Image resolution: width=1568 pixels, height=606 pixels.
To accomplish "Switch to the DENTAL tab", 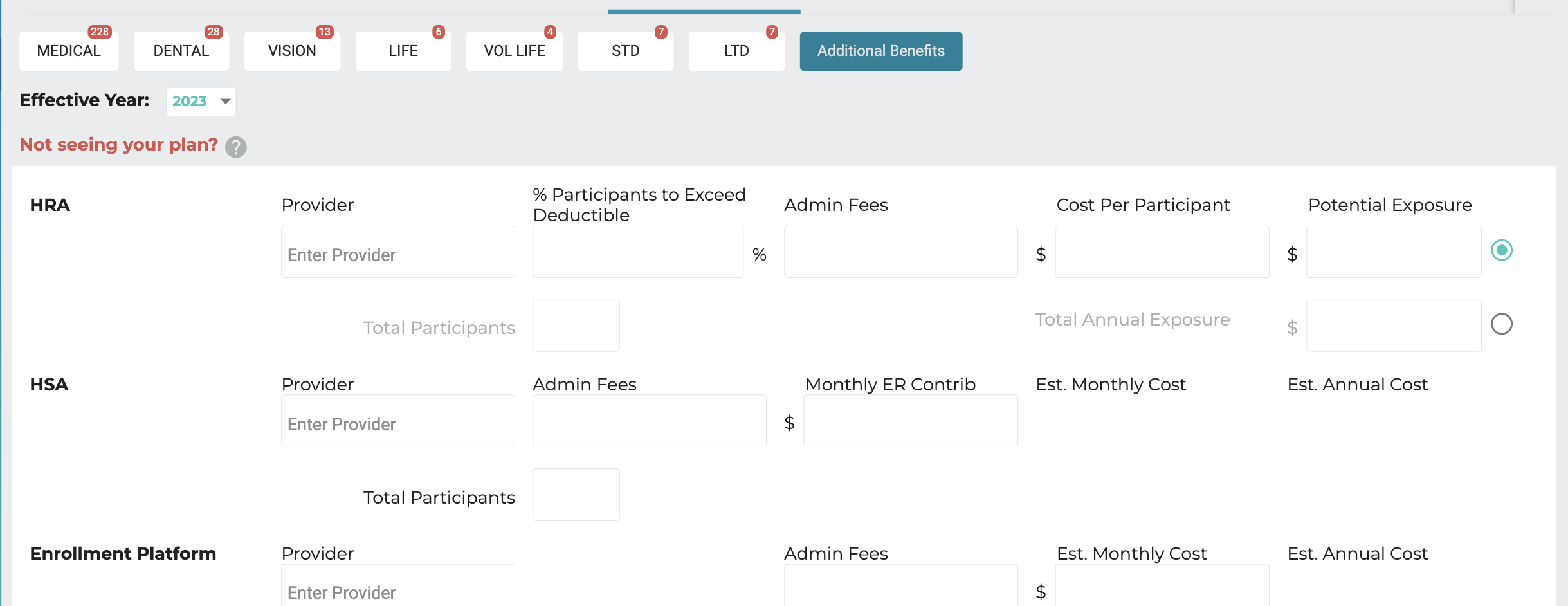I will (181, 51).
